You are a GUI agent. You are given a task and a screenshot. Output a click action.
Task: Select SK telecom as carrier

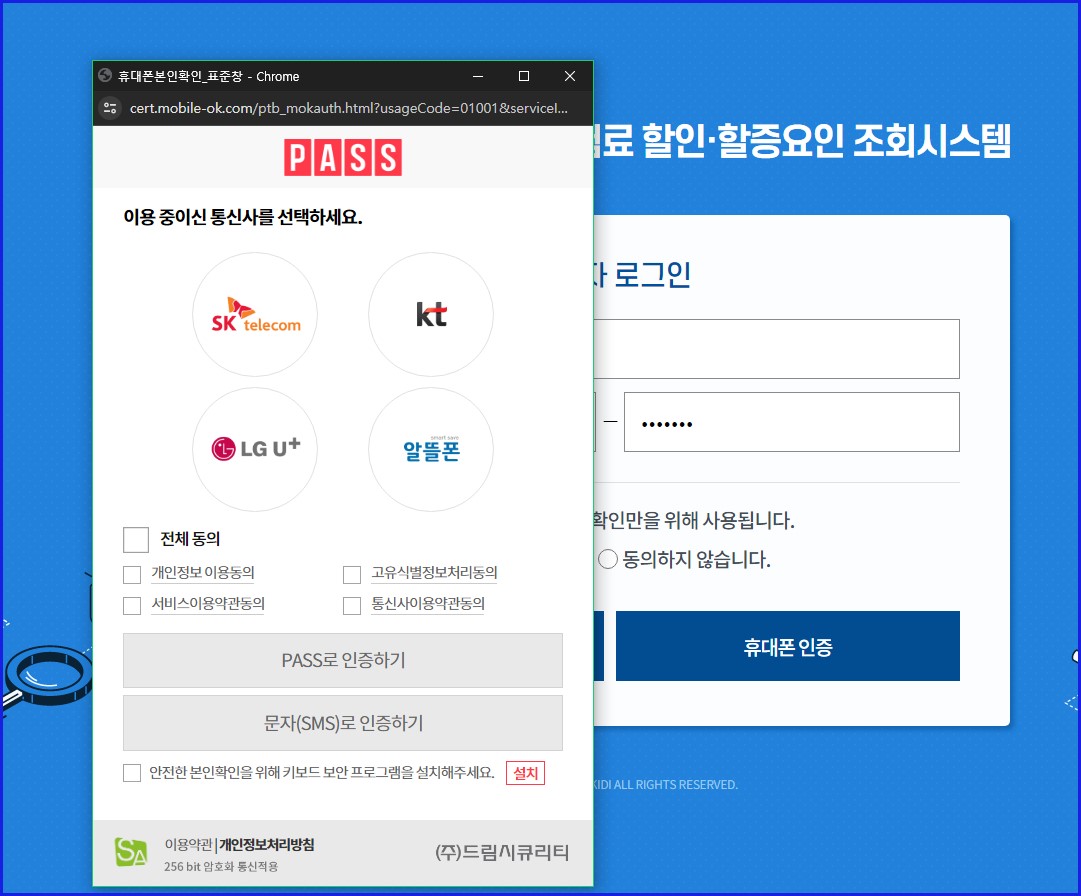click(255, 314)
